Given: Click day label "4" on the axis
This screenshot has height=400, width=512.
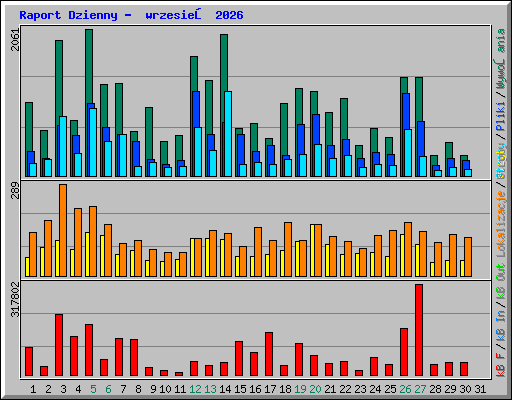Looking at the screenshot, I should 78,389.
